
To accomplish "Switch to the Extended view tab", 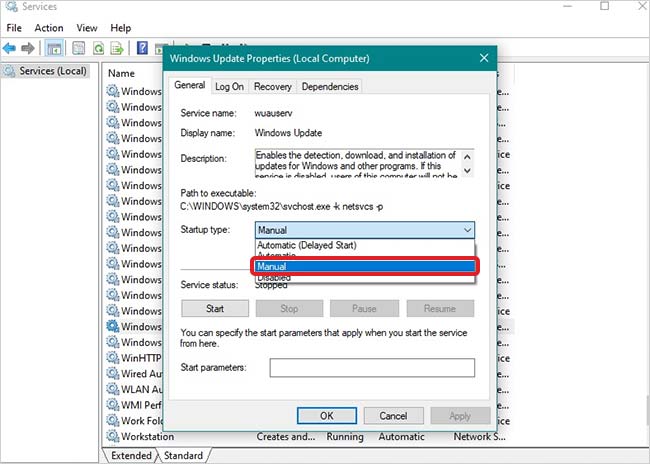I will (131, 455).
